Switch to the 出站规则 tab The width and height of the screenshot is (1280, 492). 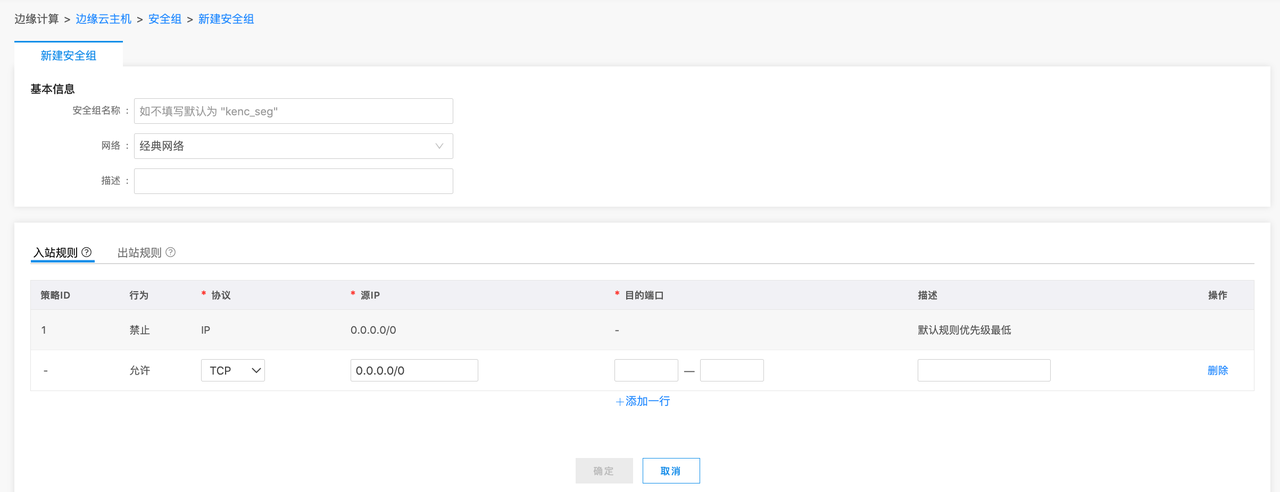point(139,252)
